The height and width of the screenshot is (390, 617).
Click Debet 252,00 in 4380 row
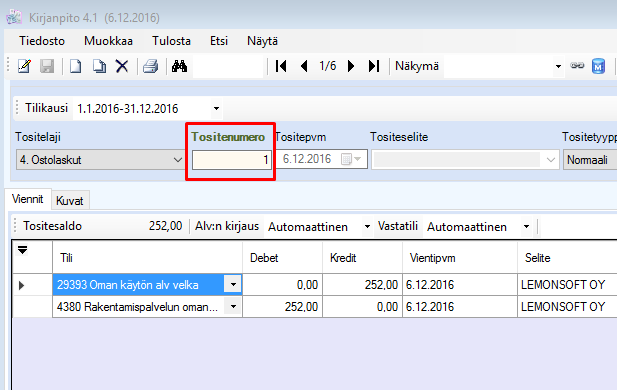283,307
